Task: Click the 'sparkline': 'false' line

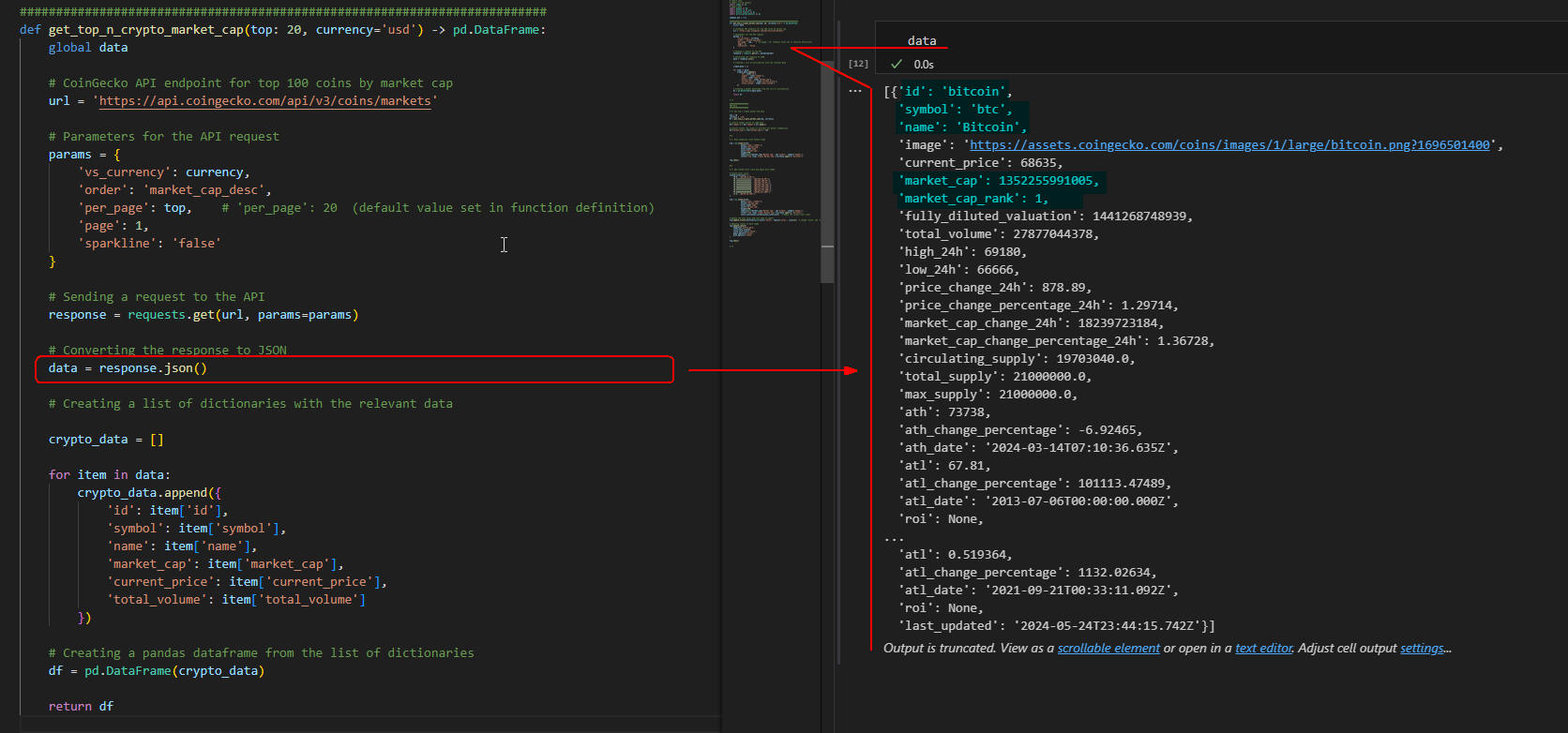Action: 149,244
